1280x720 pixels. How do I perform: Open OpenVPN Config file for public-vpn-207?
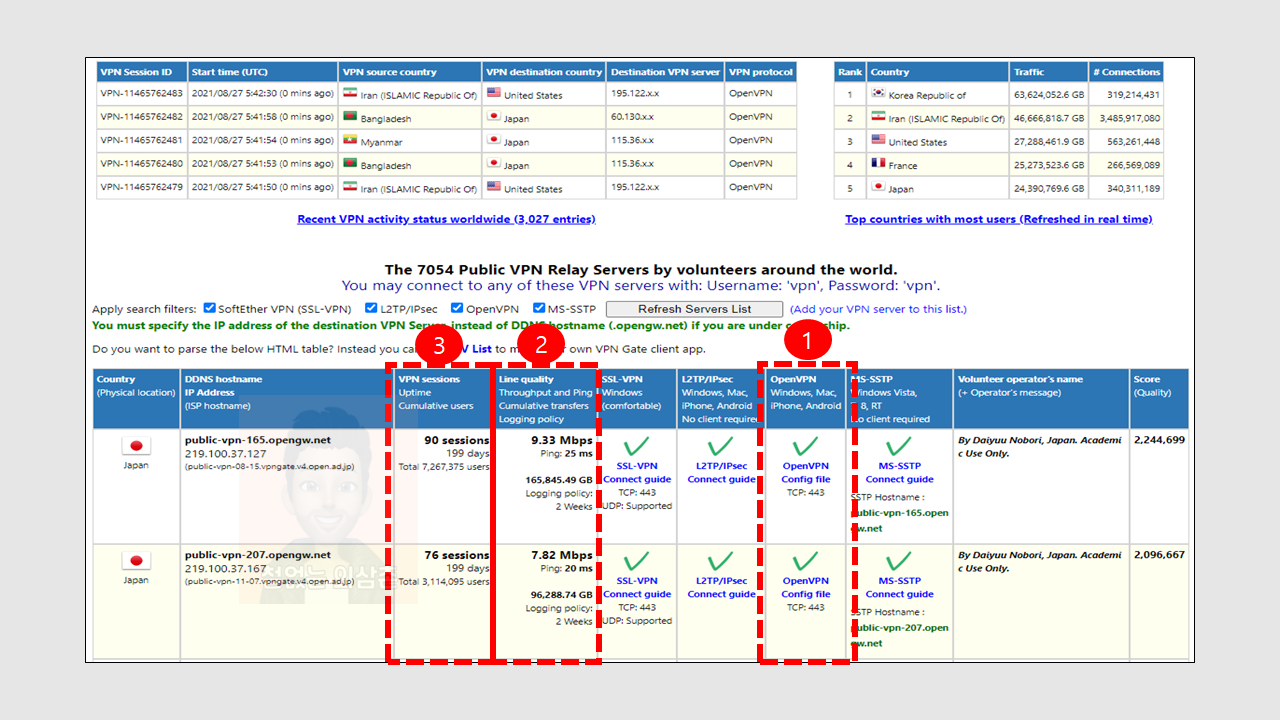click(805, 587)
